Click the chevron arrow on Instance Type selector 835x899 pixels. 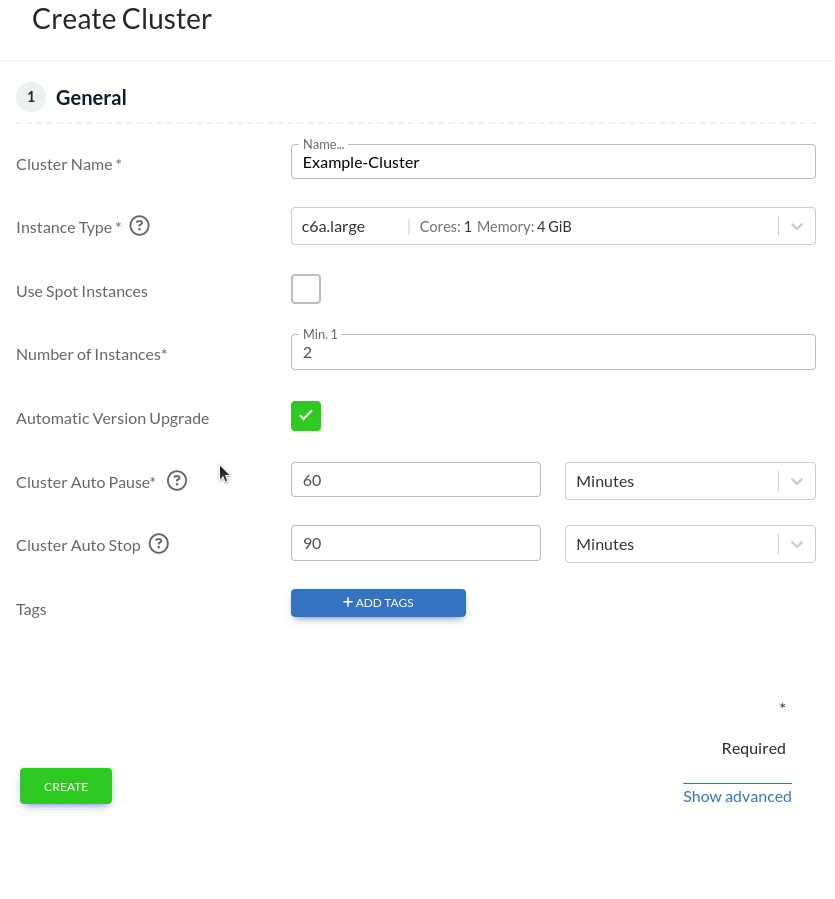(797, 226)
